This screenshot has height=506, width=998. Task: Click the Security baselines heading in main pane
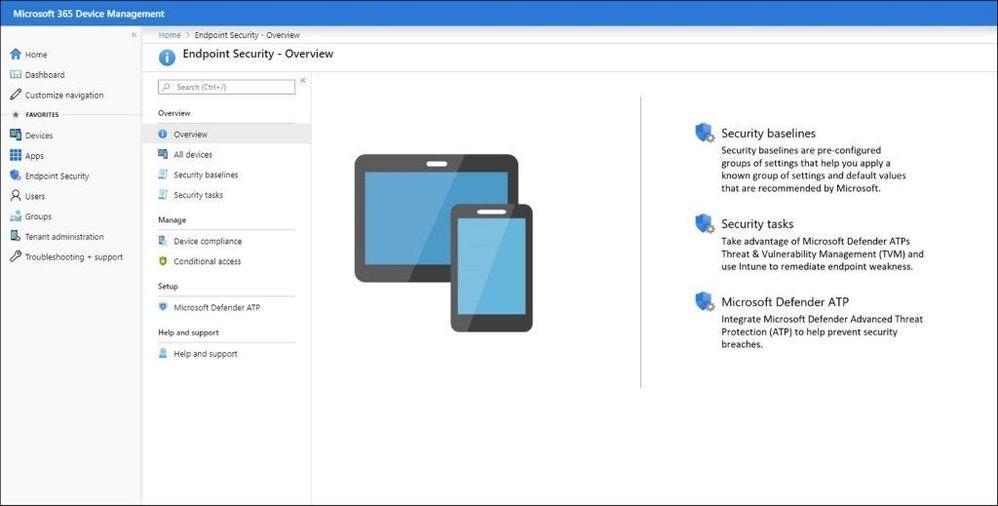(x=768, y=133)
